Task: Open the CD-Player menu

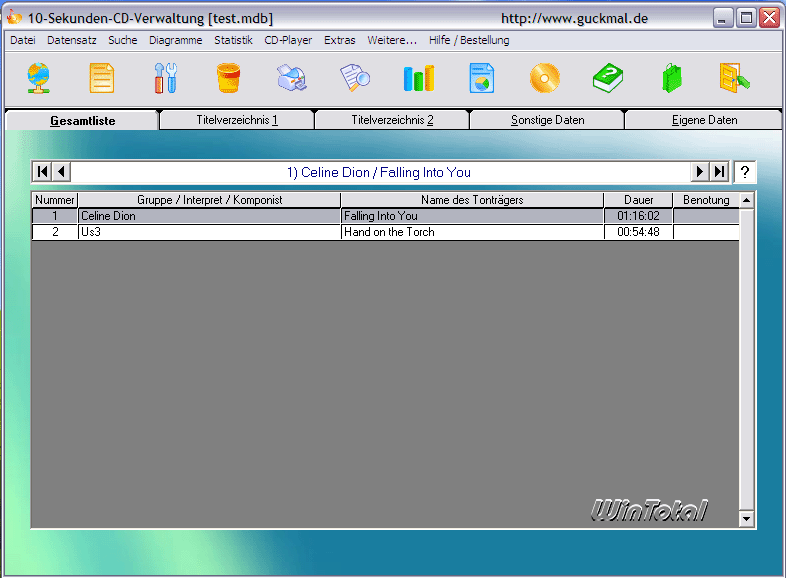Action: [x=288, y=40]
